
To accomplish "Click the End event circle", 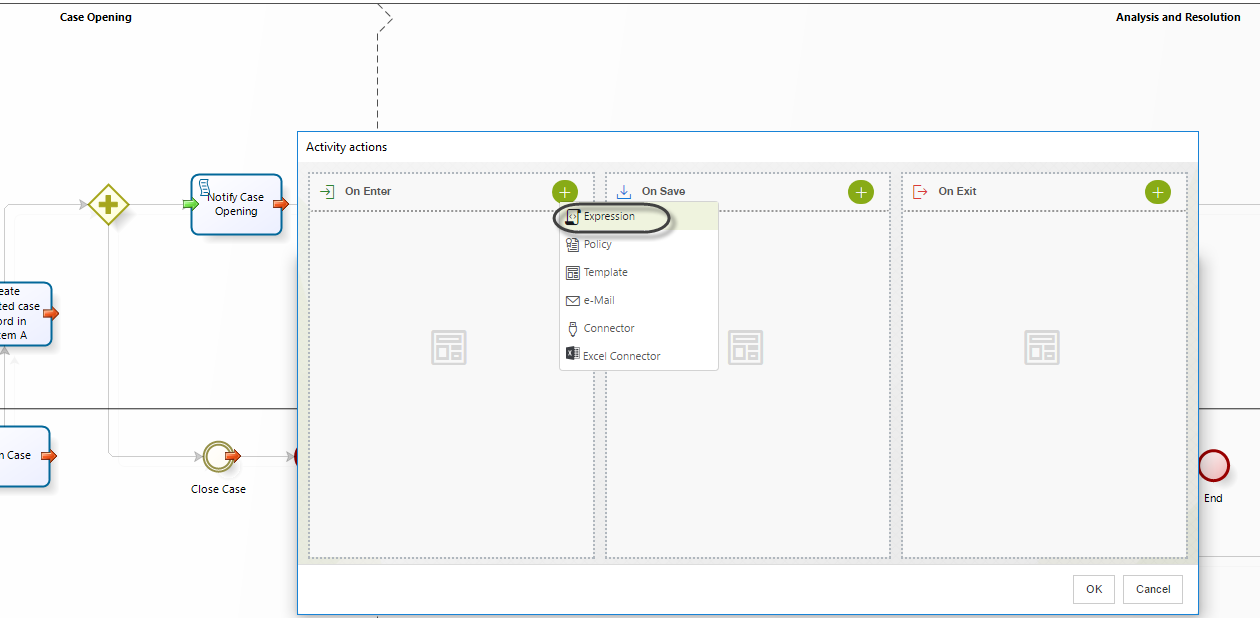I will point(1213,465).
